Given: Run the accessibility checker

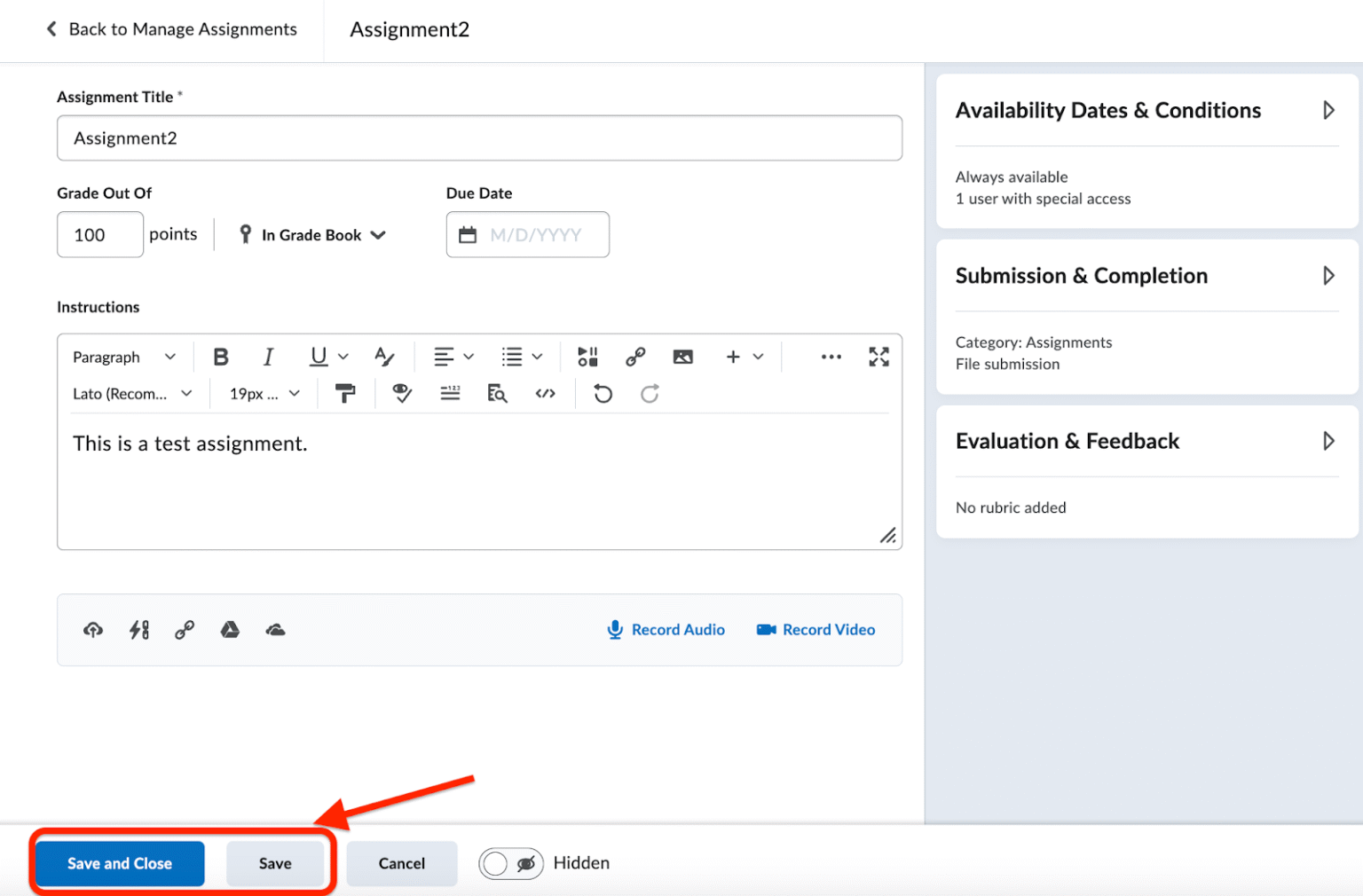Looking at the screenshot, I should [x=401, y=393].
